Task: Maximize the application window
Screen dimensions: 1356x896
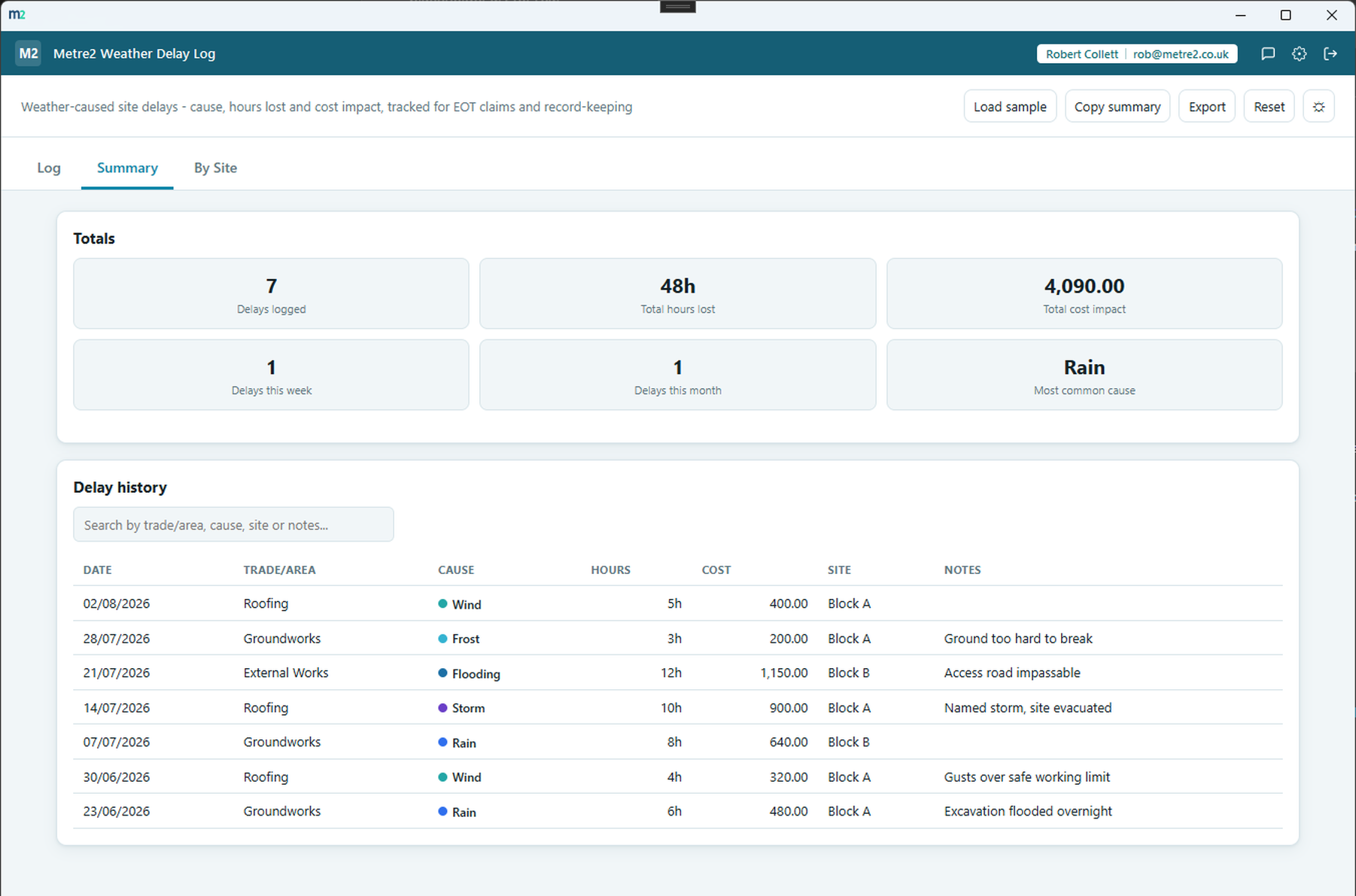Action: tap(1286, 15)
